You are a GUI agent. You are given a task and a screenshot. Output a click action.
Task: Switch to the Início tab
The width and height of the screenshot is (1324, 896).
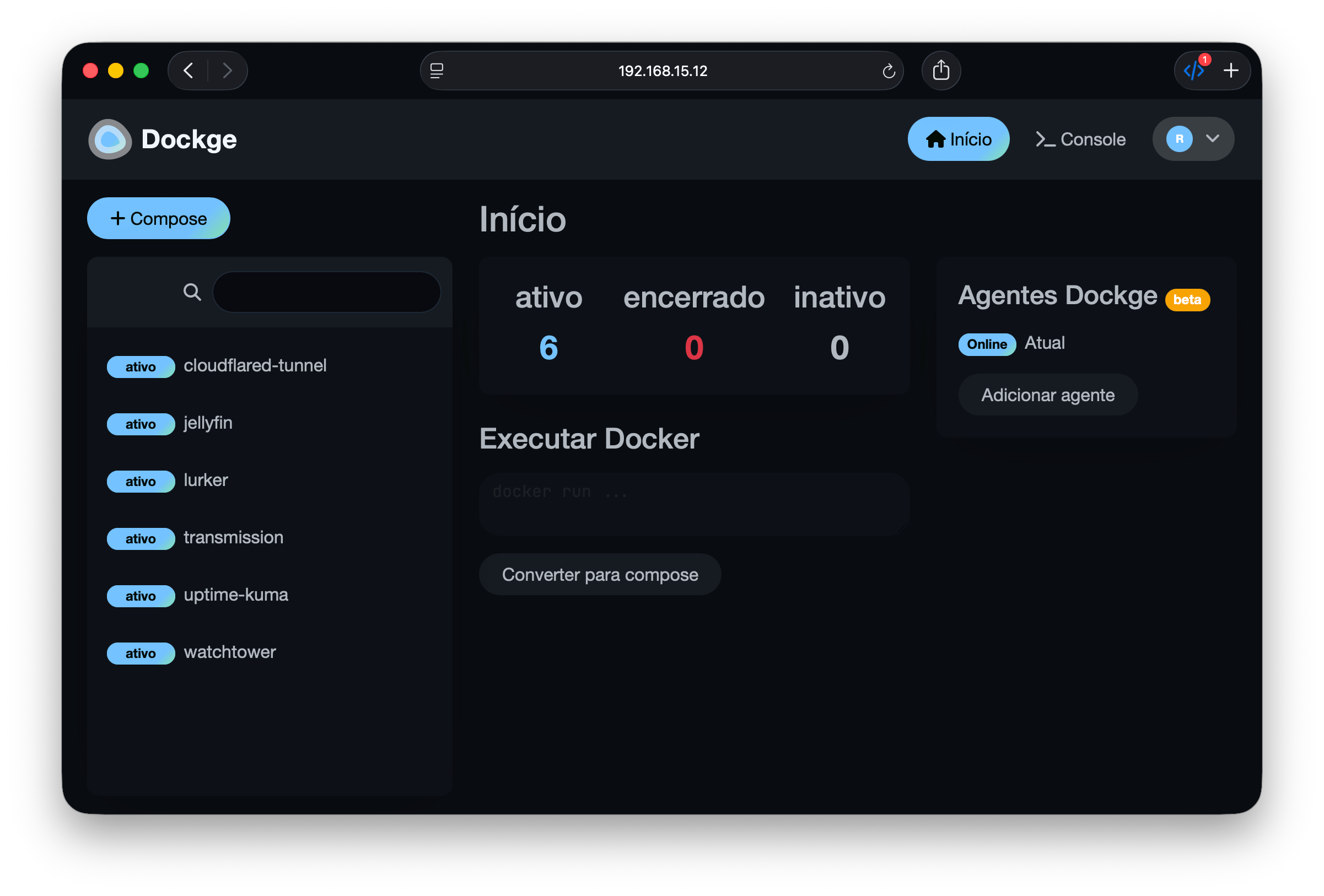coord(957,139)
